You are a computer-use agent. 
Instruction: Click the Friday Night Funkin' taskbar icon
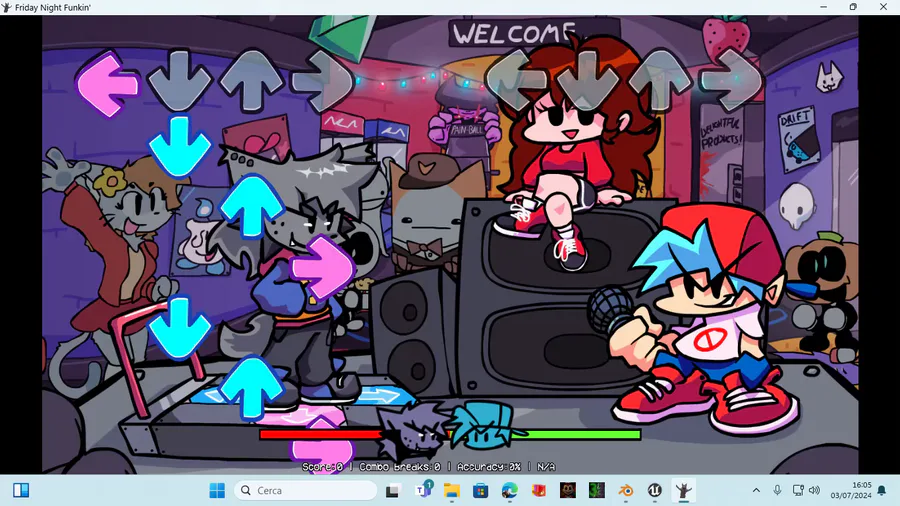pyautogui.click(x=683, y=491)
